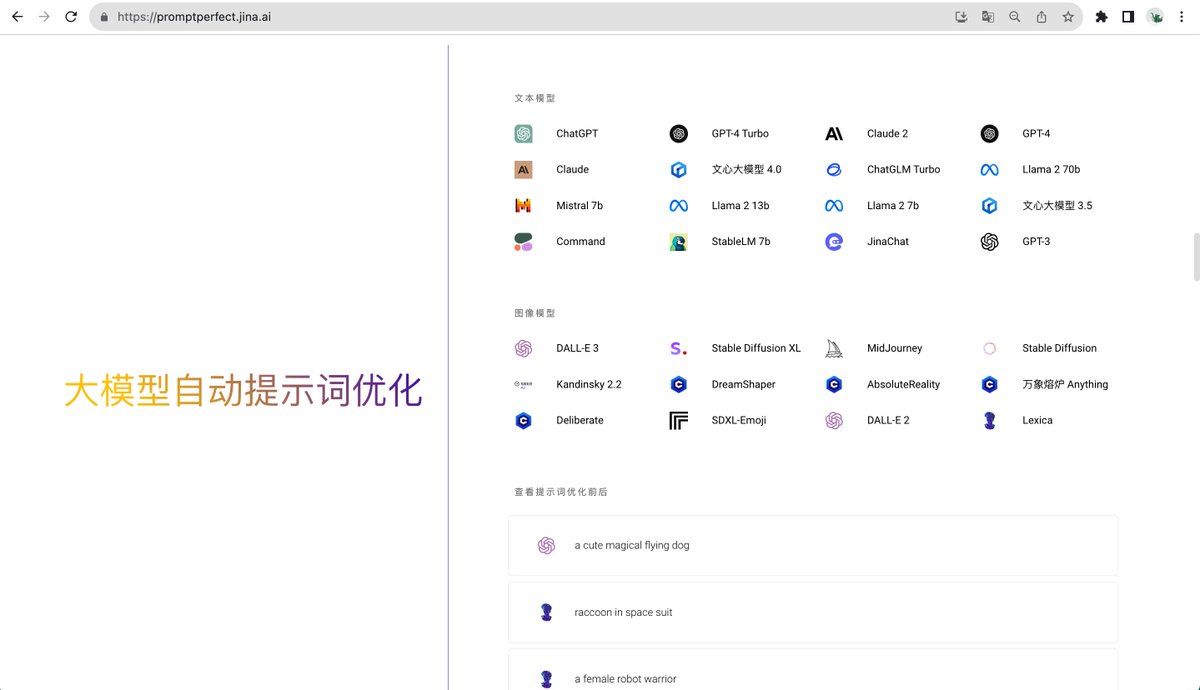Click the Command model icon
Image resolution: width=1200 pixels, height=690 pixels.
click(523, 242)
